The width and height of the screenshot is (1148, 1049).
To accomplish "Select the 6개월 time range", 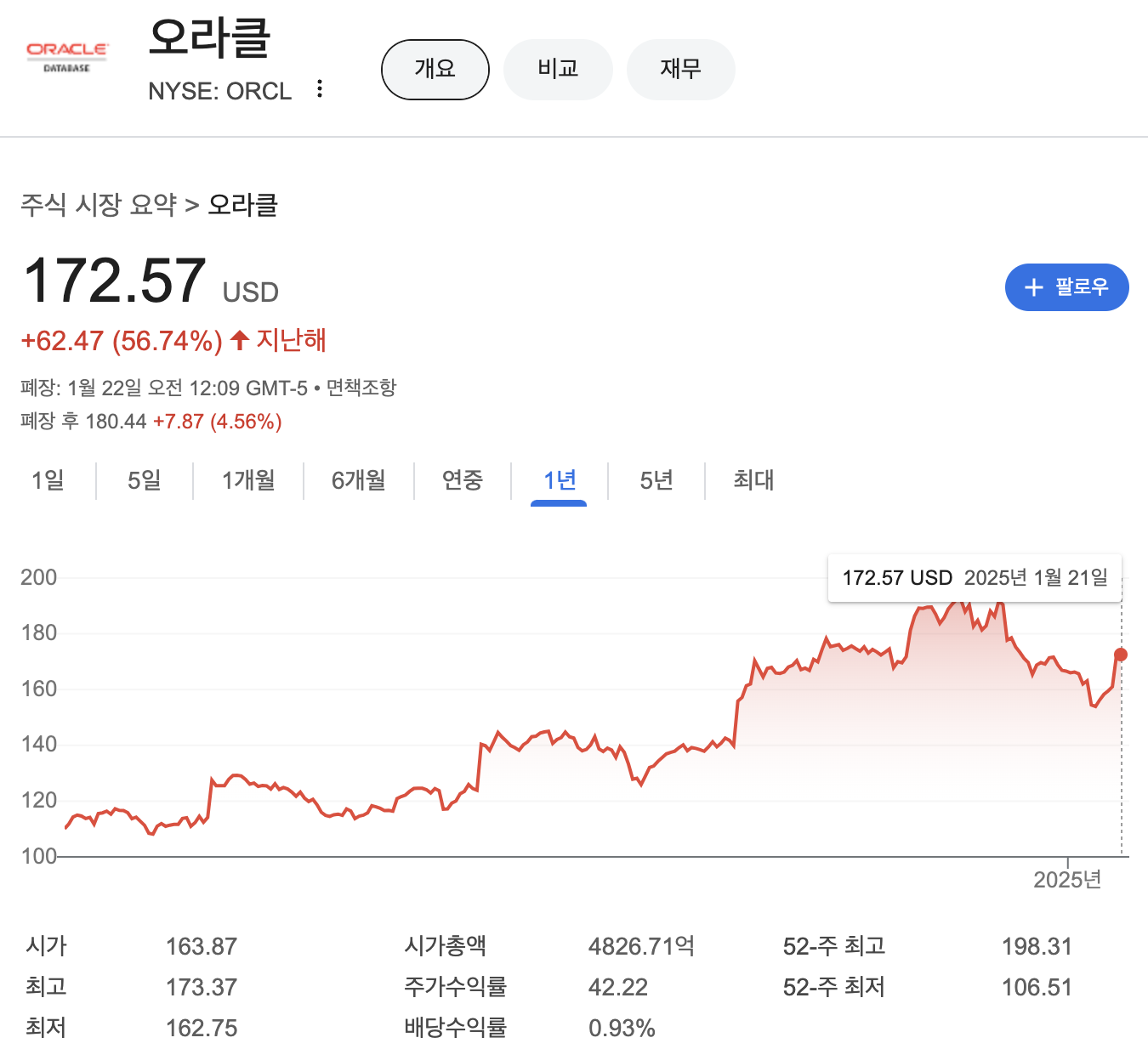I will pos(359,480).
